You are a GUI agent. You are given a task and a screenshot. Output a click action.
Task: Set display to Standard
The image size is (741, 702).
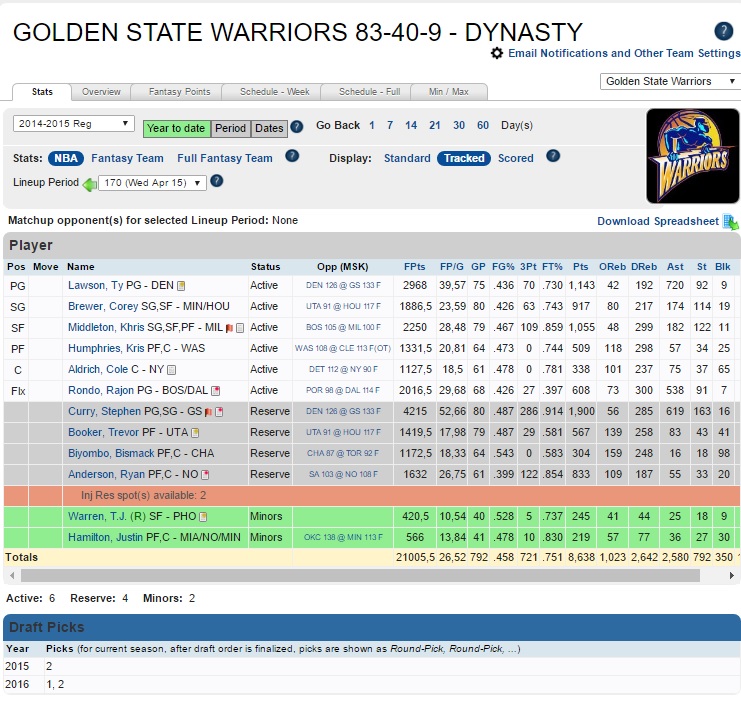[x=407, y=158]
